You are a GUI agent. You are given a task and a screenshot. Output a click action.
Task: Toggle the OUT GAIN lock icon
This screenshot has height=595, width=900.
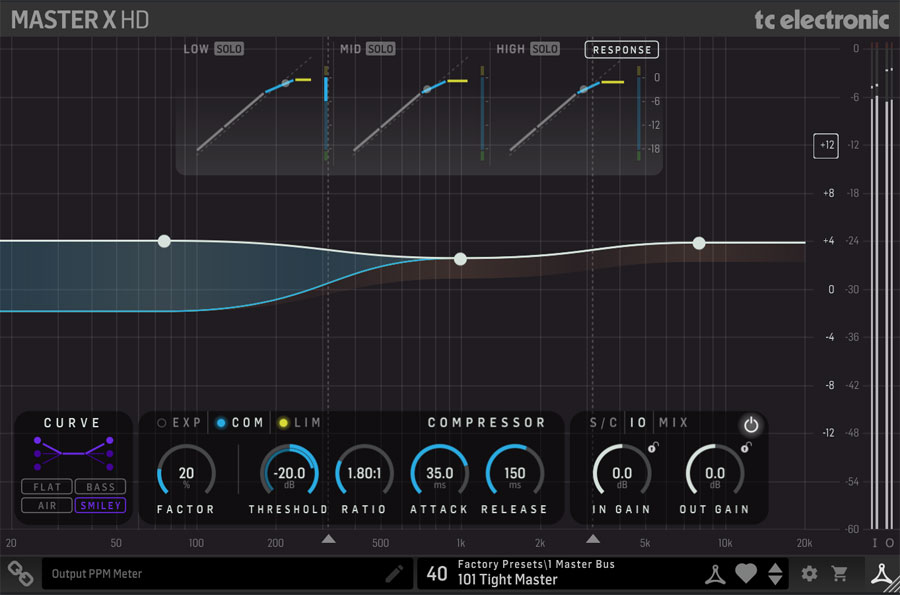click(x=746, y=447)
